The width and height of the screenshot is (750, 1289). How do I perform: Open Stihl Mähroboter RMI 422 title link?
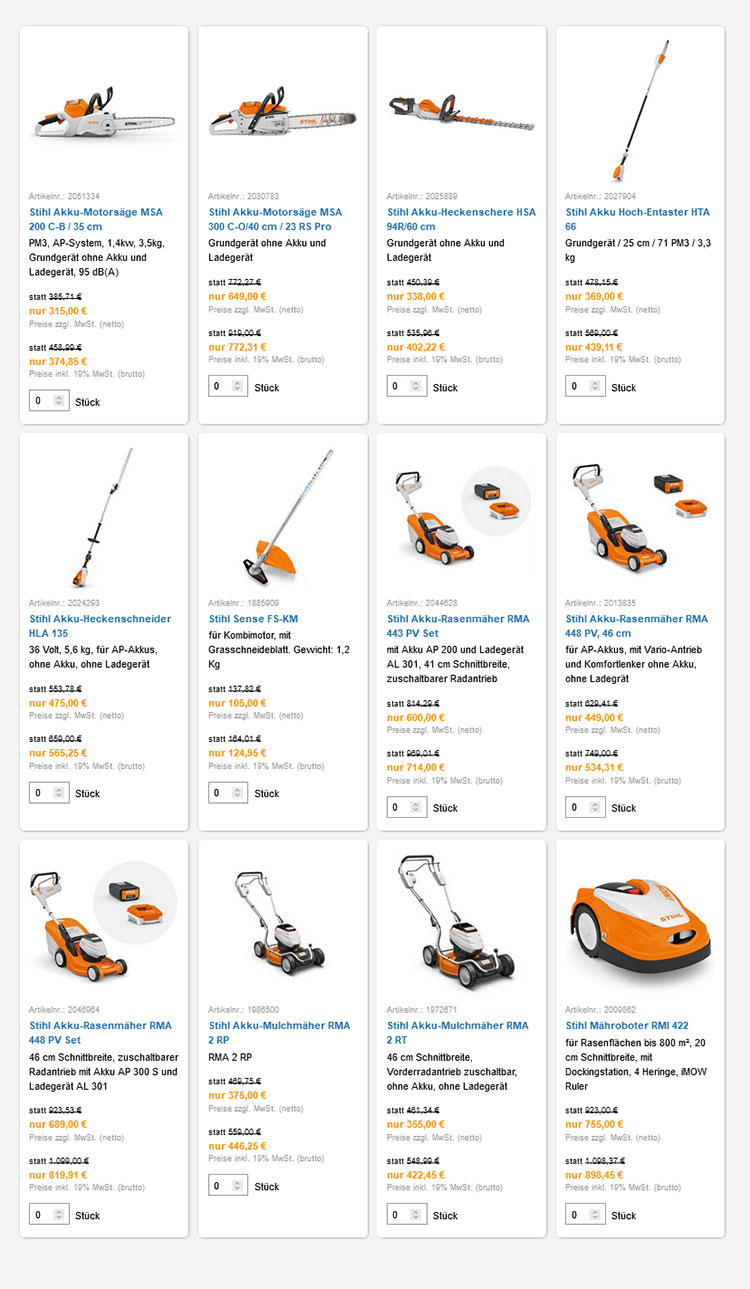point(627,1026)
